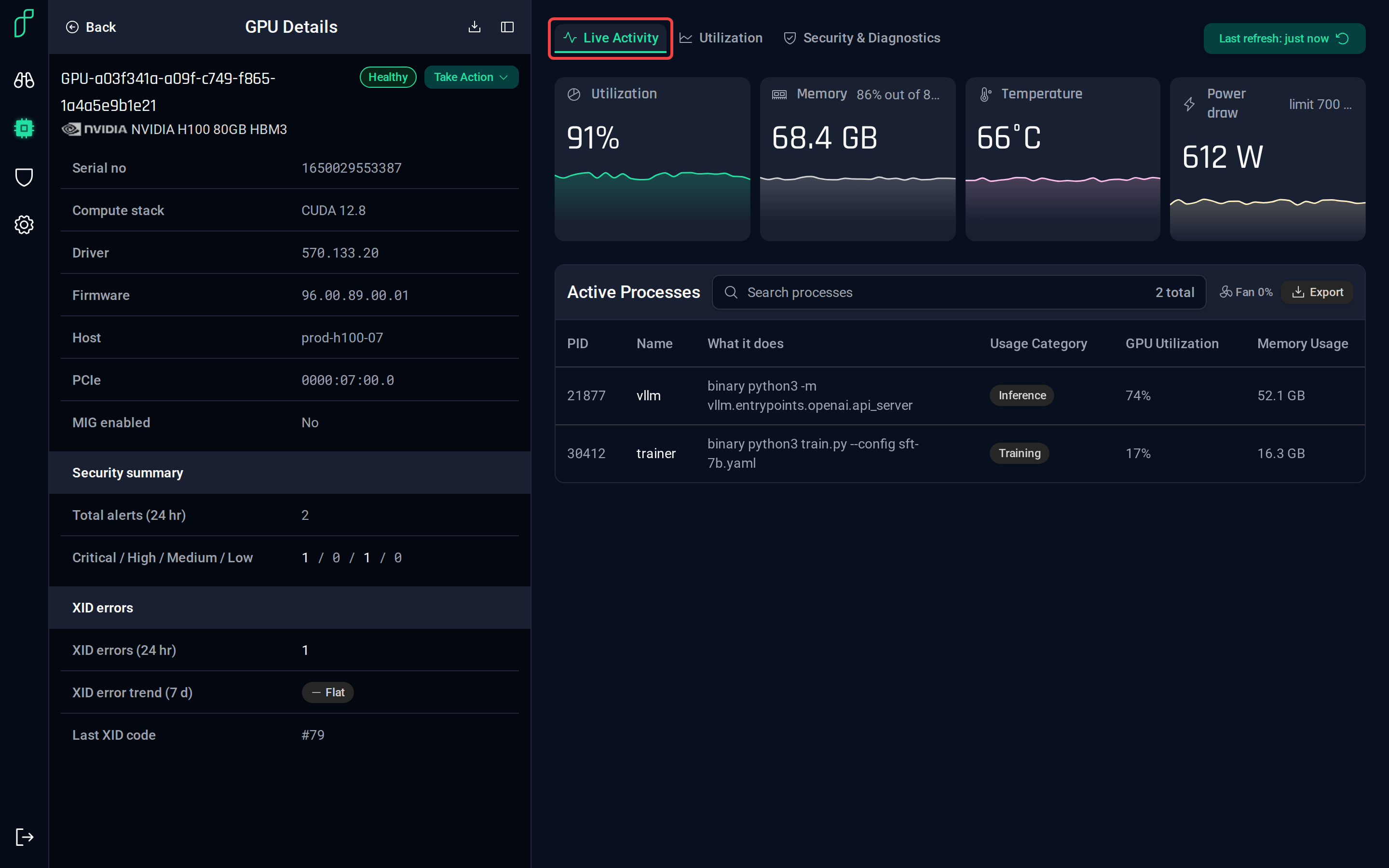
Task: Open settings gear in sidebar
Action: (x=24, y=224)
